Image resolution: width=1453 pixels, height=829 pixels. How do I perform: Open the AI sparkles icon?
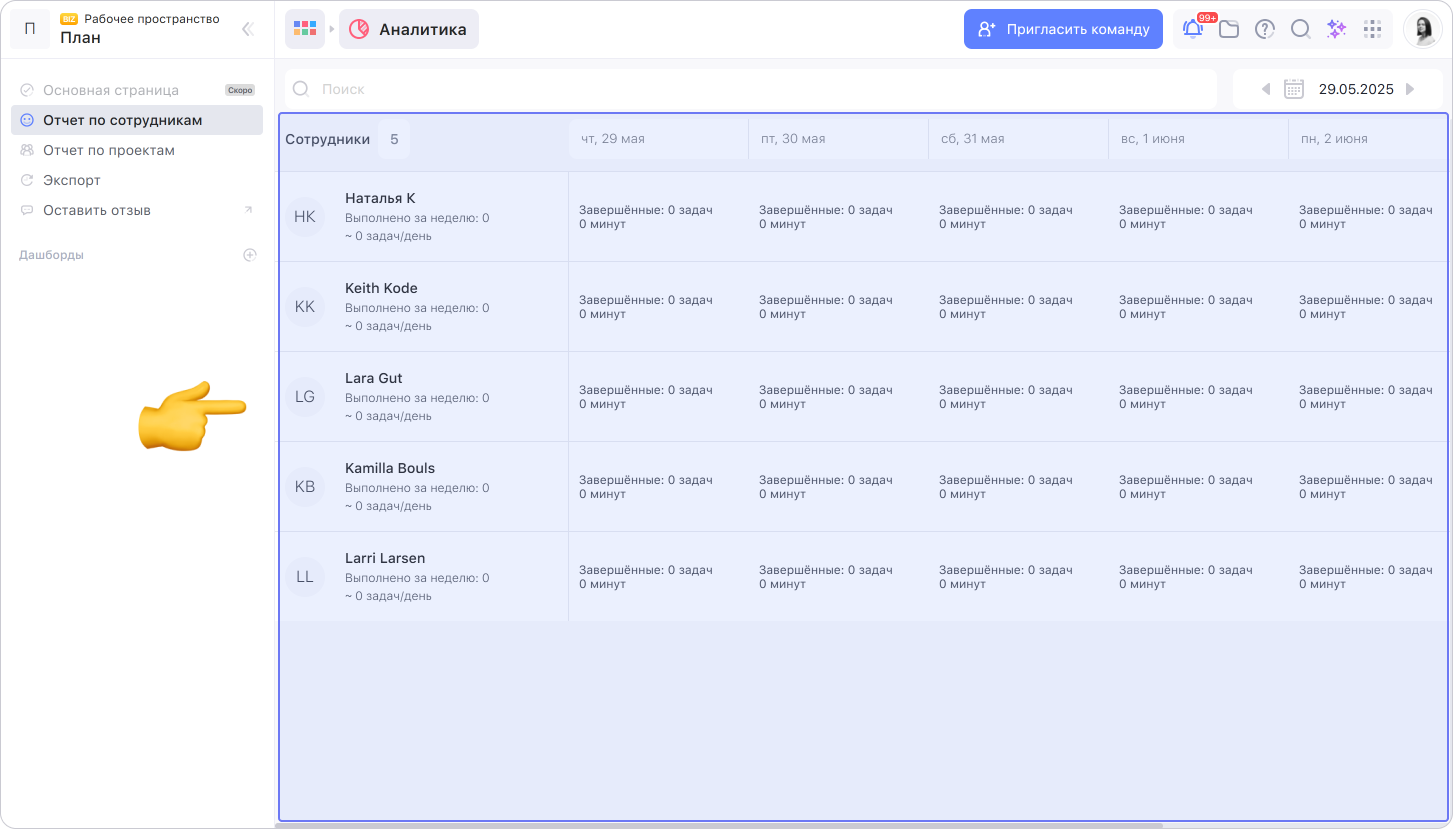coord(1336,29)
